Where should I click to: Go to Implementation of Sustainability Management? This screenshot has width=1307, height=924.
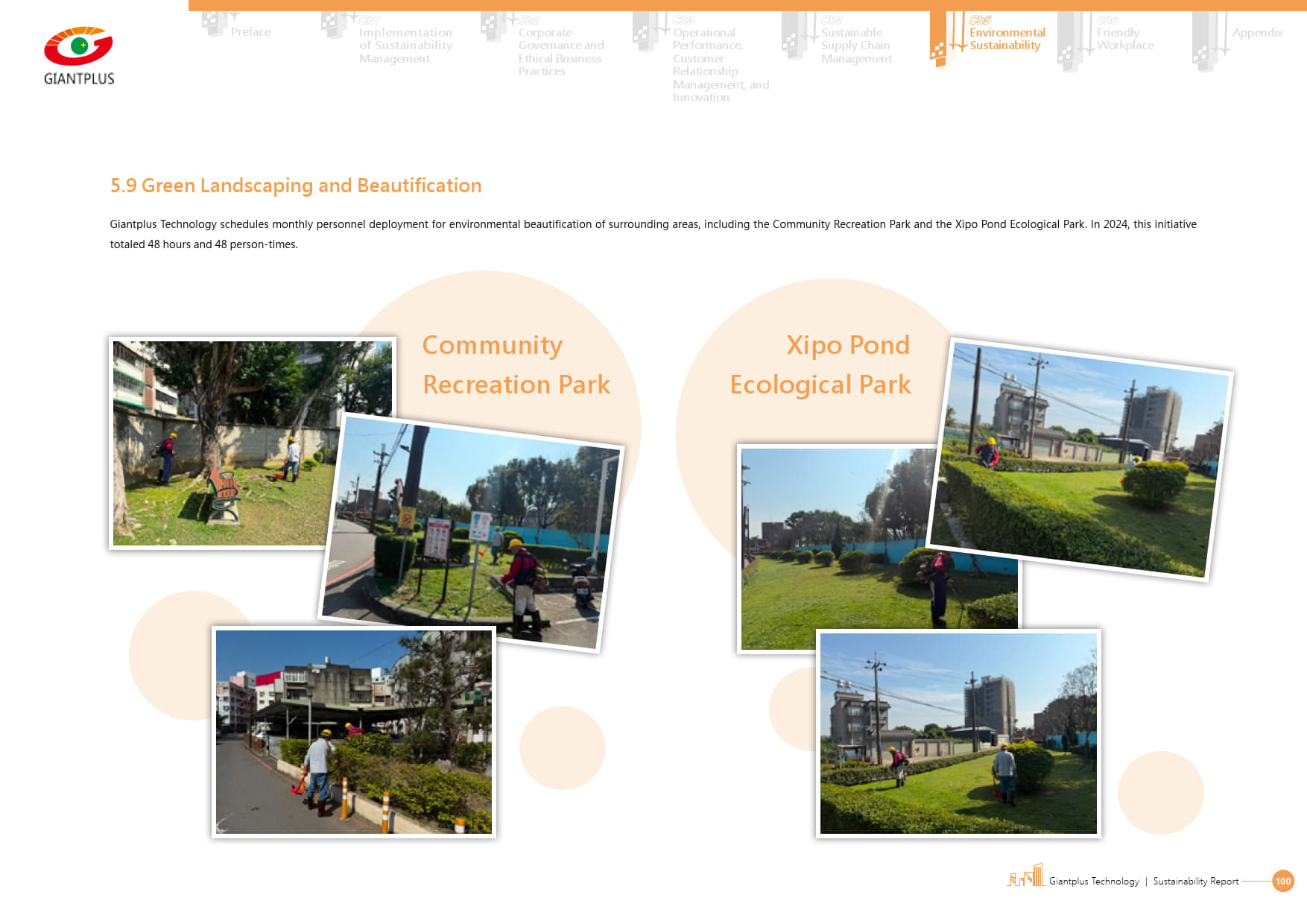[405, 45]
